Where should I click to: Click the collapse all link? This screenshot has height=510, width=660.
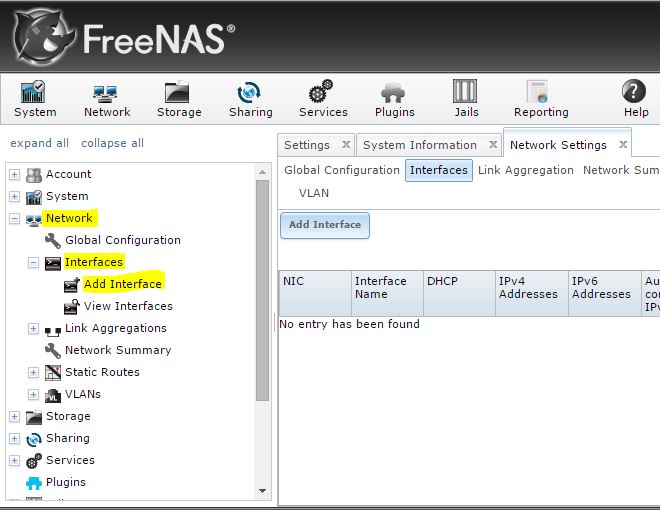(112, 143)
